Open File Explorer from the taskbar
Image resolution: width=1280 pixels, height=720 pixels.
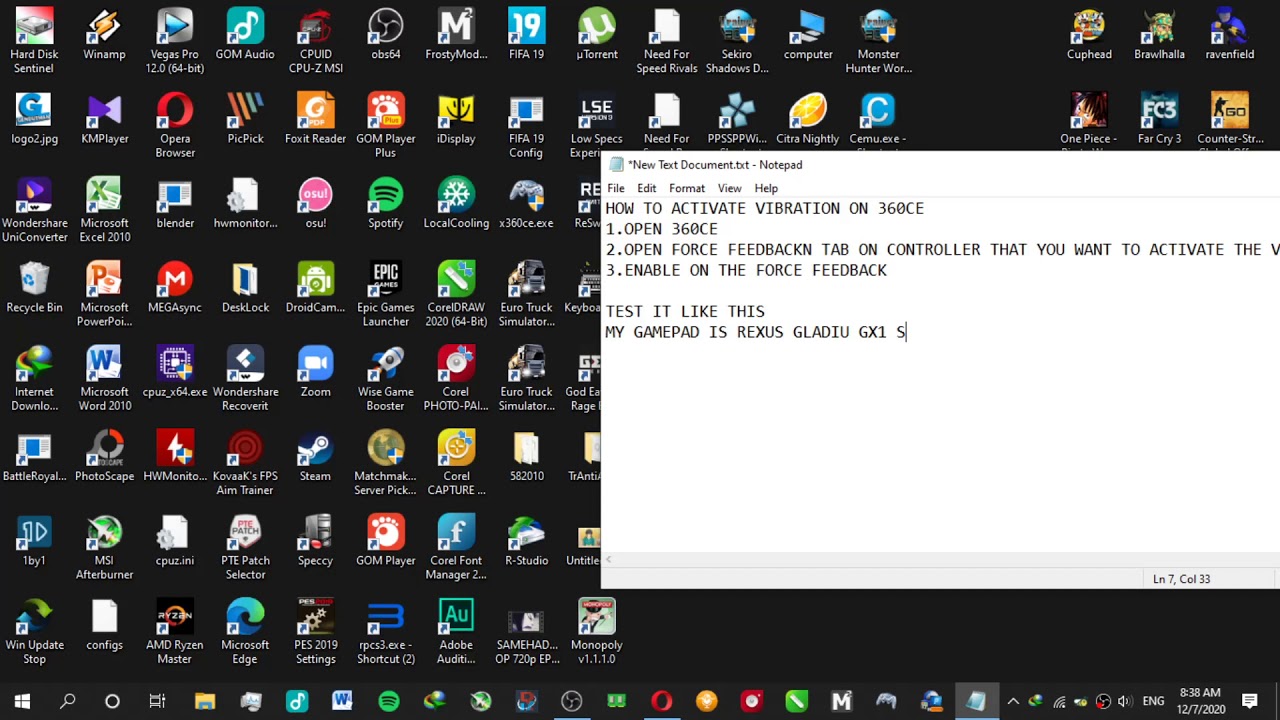[x=205, y=701]
